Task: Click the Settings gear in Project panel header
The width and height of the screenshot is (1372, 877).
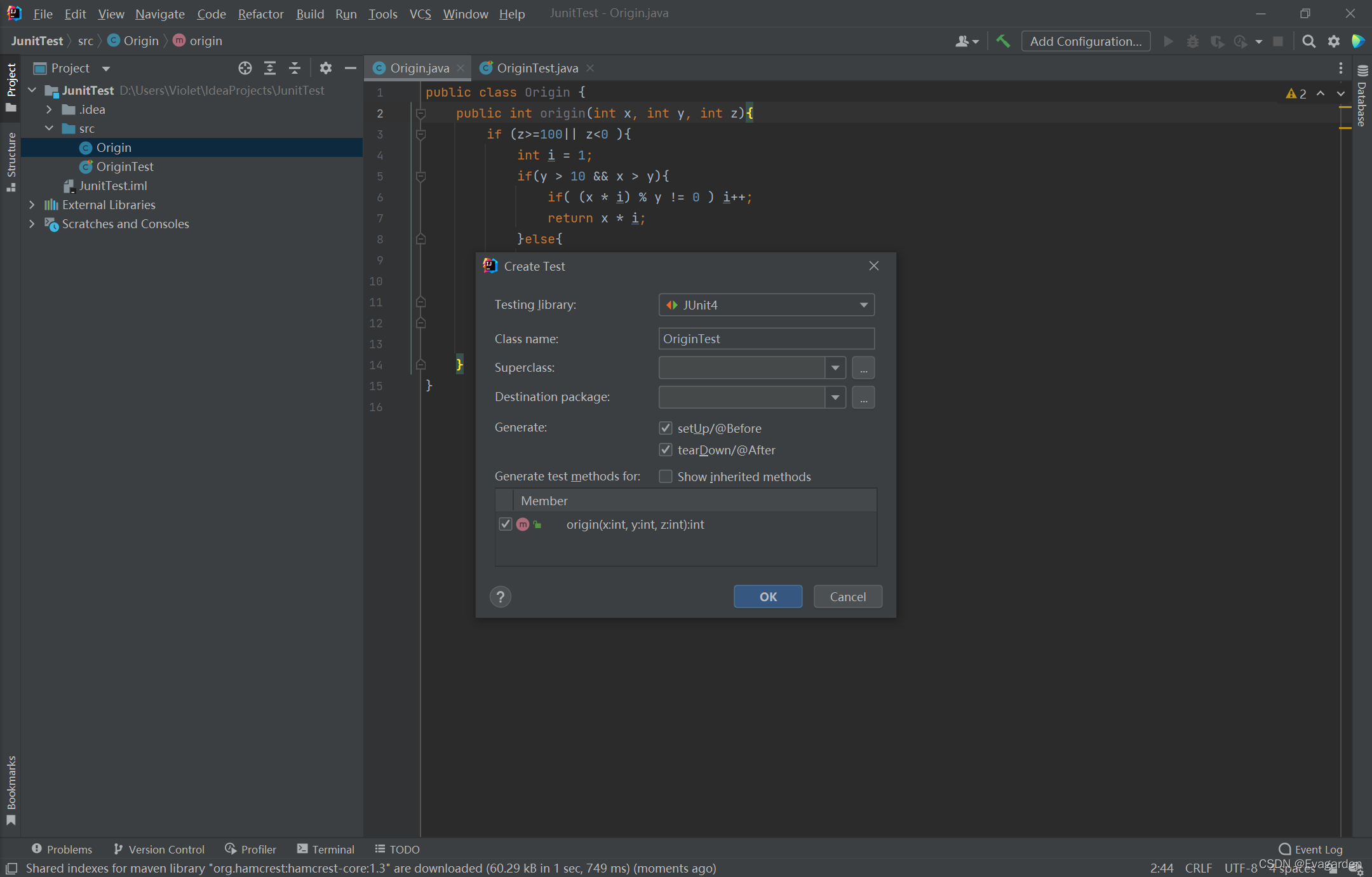Action: [324, 68]
